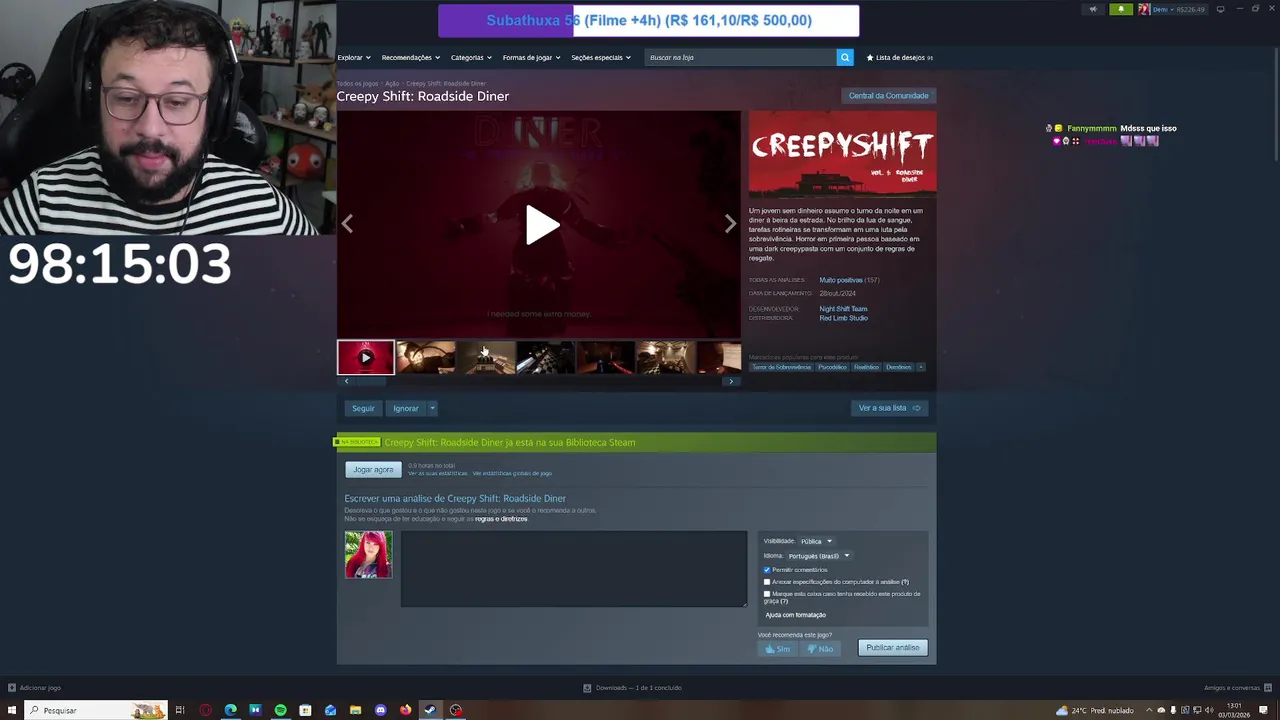
Task: Click the Ignorar button
Action: (405, 408)
